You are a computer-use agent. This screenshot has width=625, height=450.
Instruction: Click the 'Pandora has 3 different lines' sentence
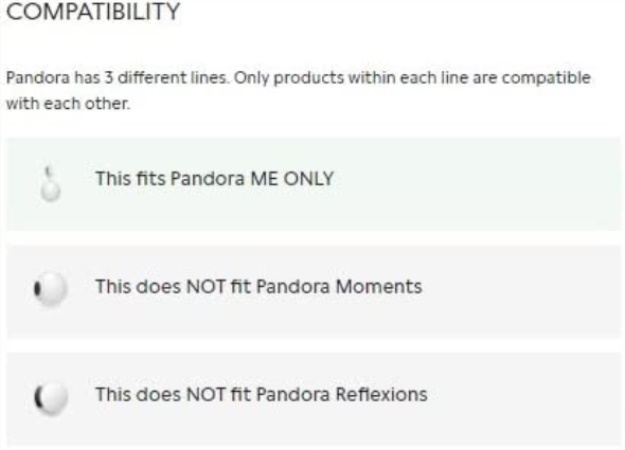(x=118, y=77)
